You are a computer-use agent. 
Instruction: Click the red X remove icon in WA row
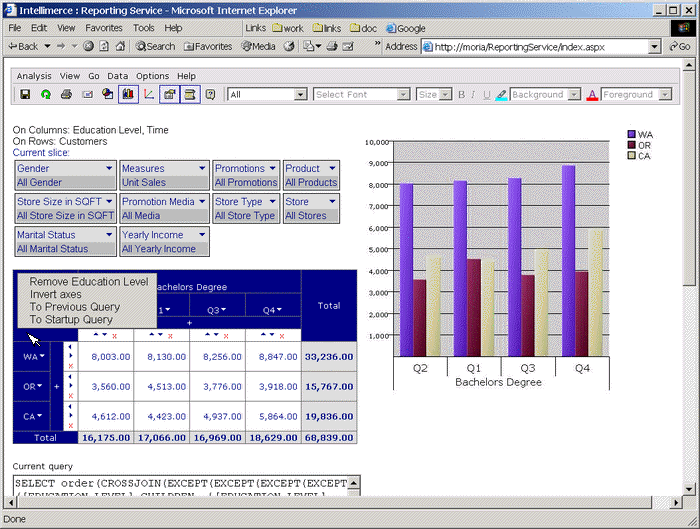tap(71, 366)
